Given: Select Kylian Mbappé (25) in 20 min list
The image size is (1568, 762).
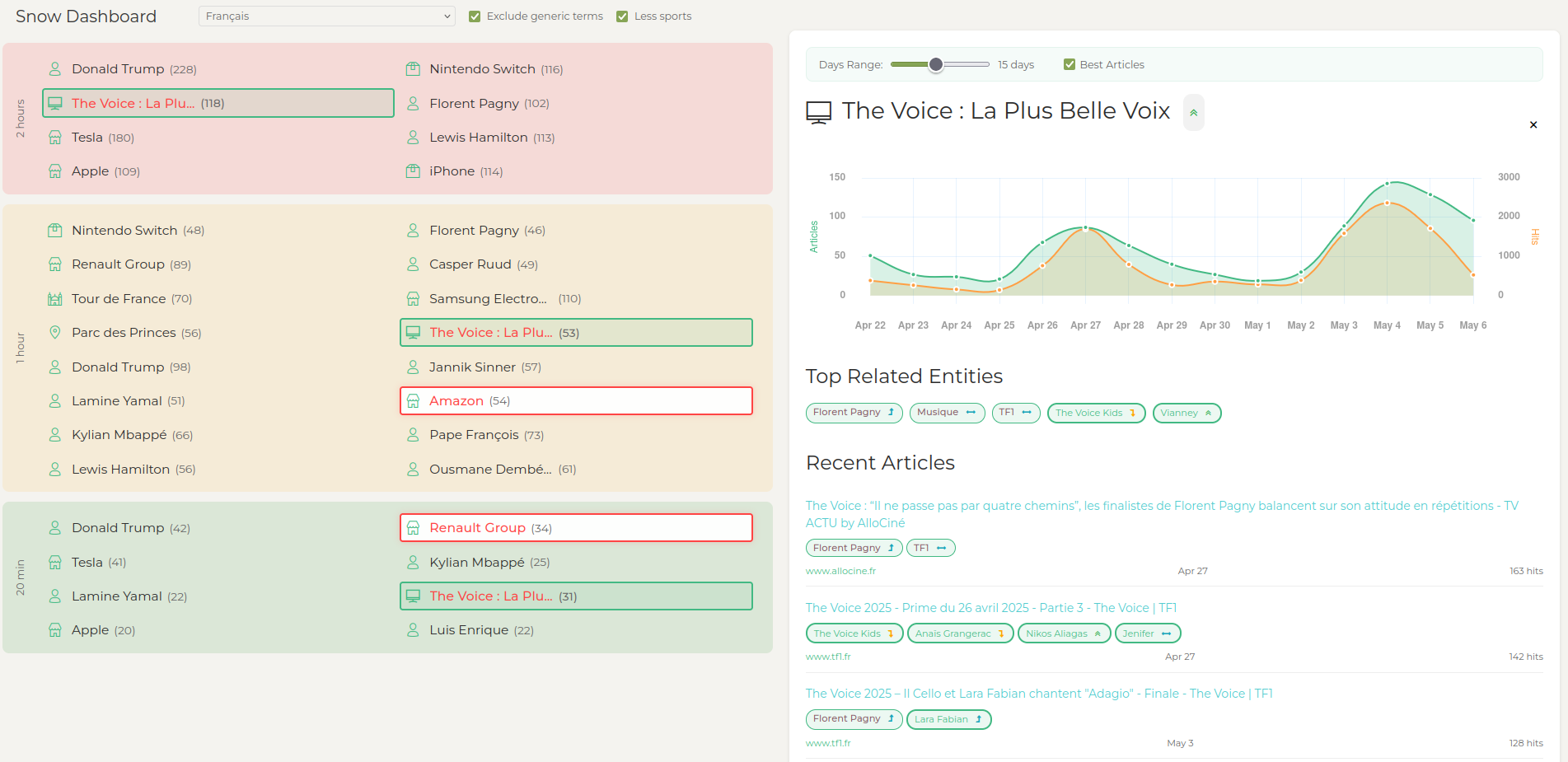Looking at the screenshot, I should 576,563.
